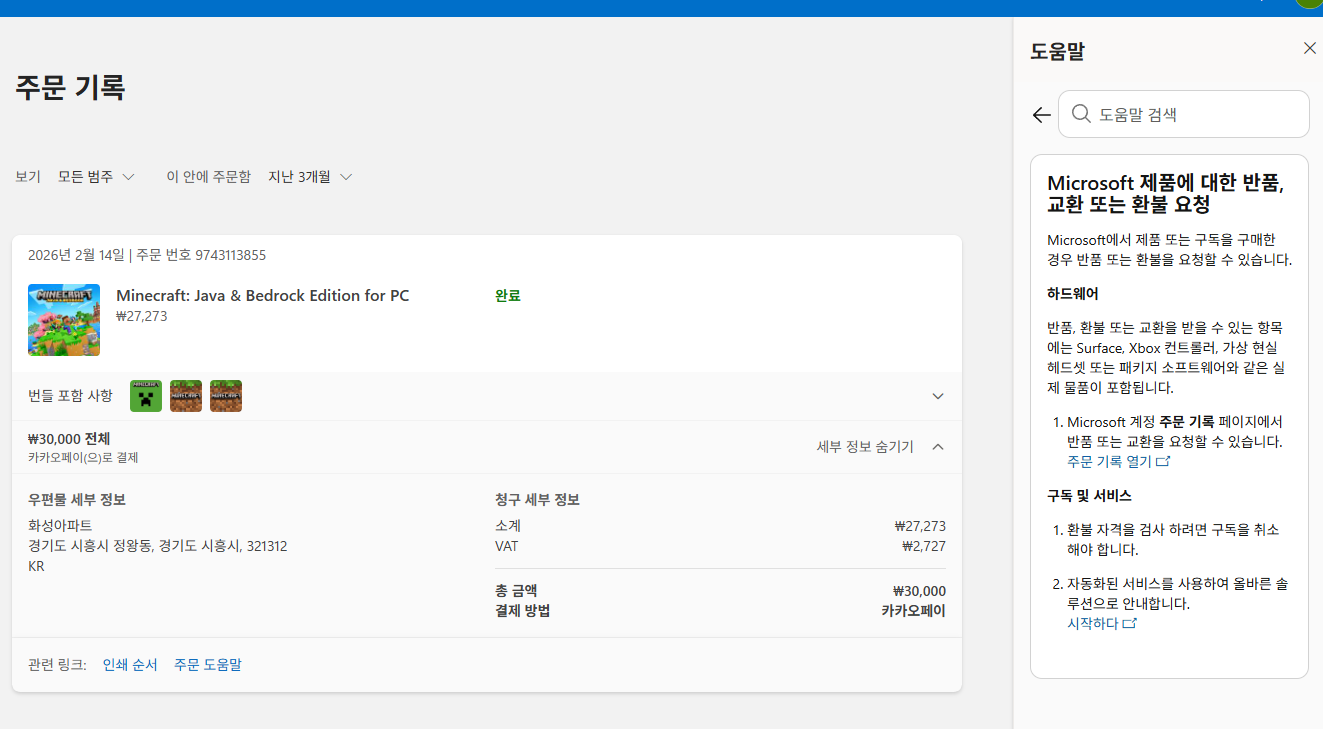Click the ₩30,000 amount in the 총 금액 row
Viewport: 1323px width, 729px height.
click(x=920, y=591)
